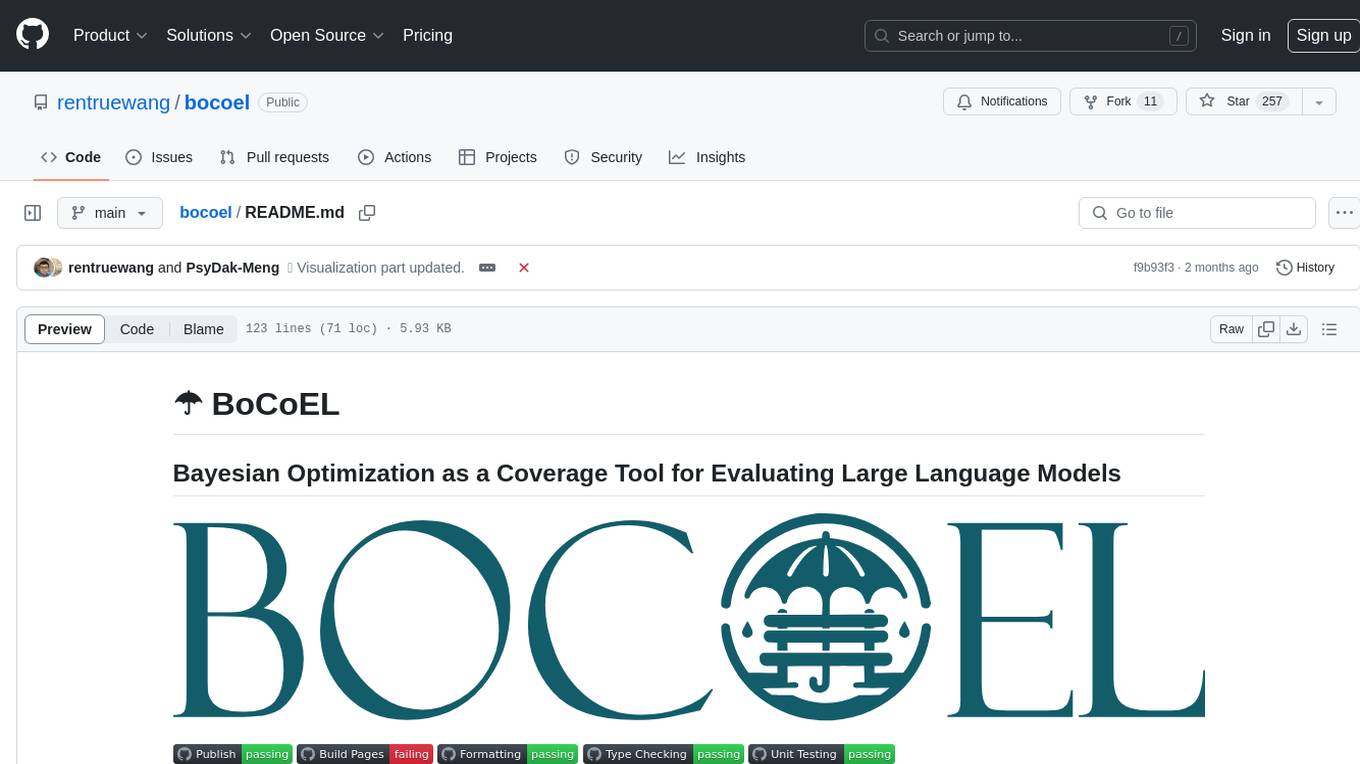Viewport: 1360px width, 764px height.
Task: Switch to the Pull requests tab
Action: point(274,157)
